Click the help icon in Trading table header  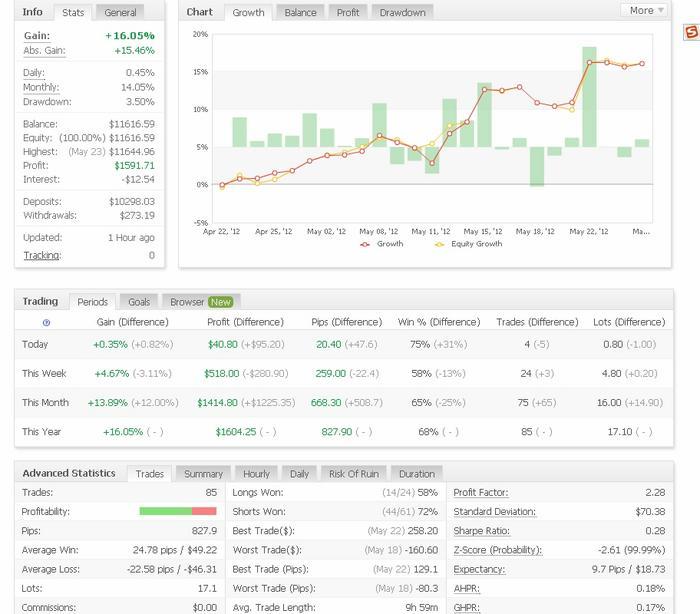[x=46, y=323]
